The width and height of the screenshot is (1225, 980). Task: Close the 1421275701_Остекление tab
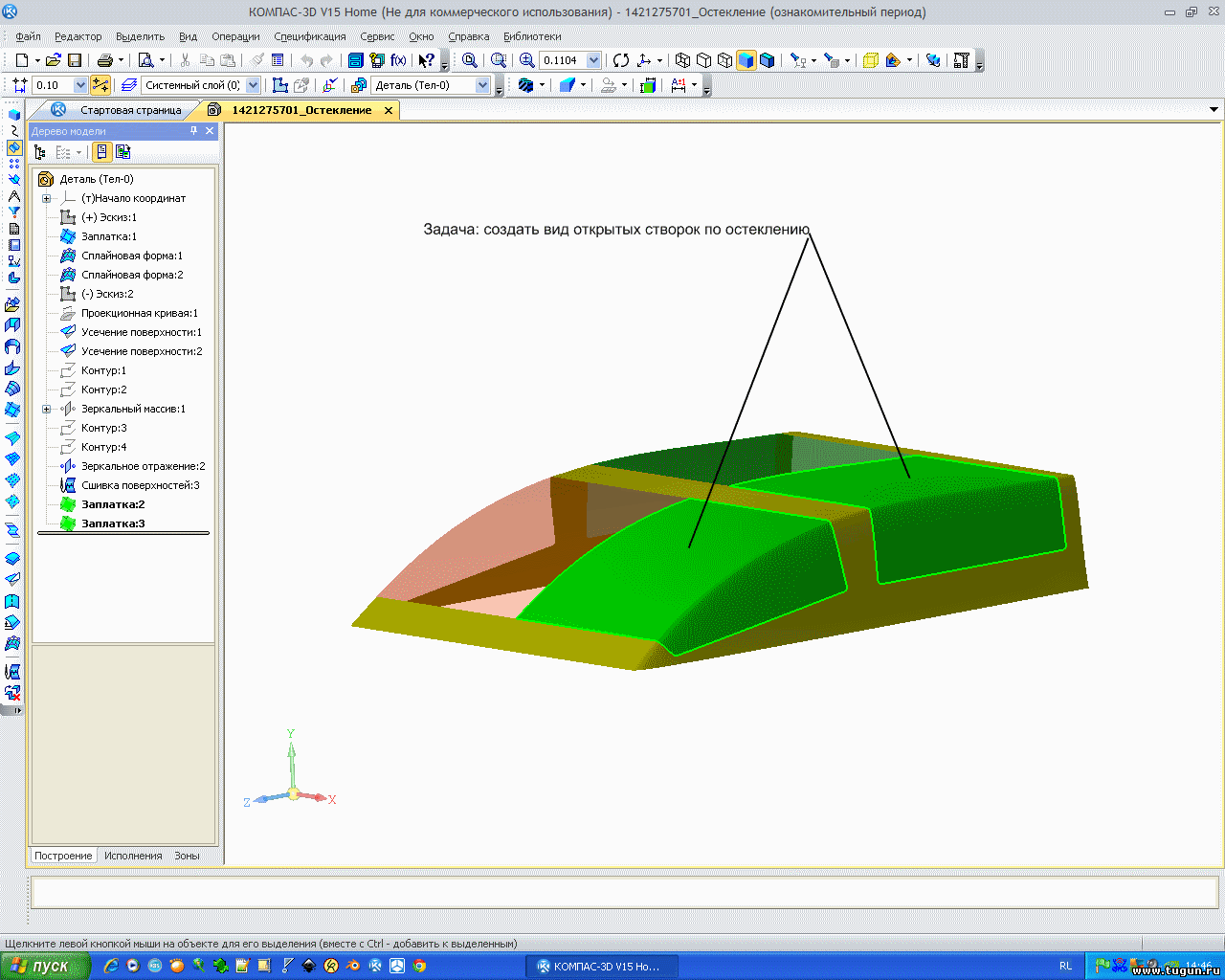pyautogui.click(x=389, y=110)
